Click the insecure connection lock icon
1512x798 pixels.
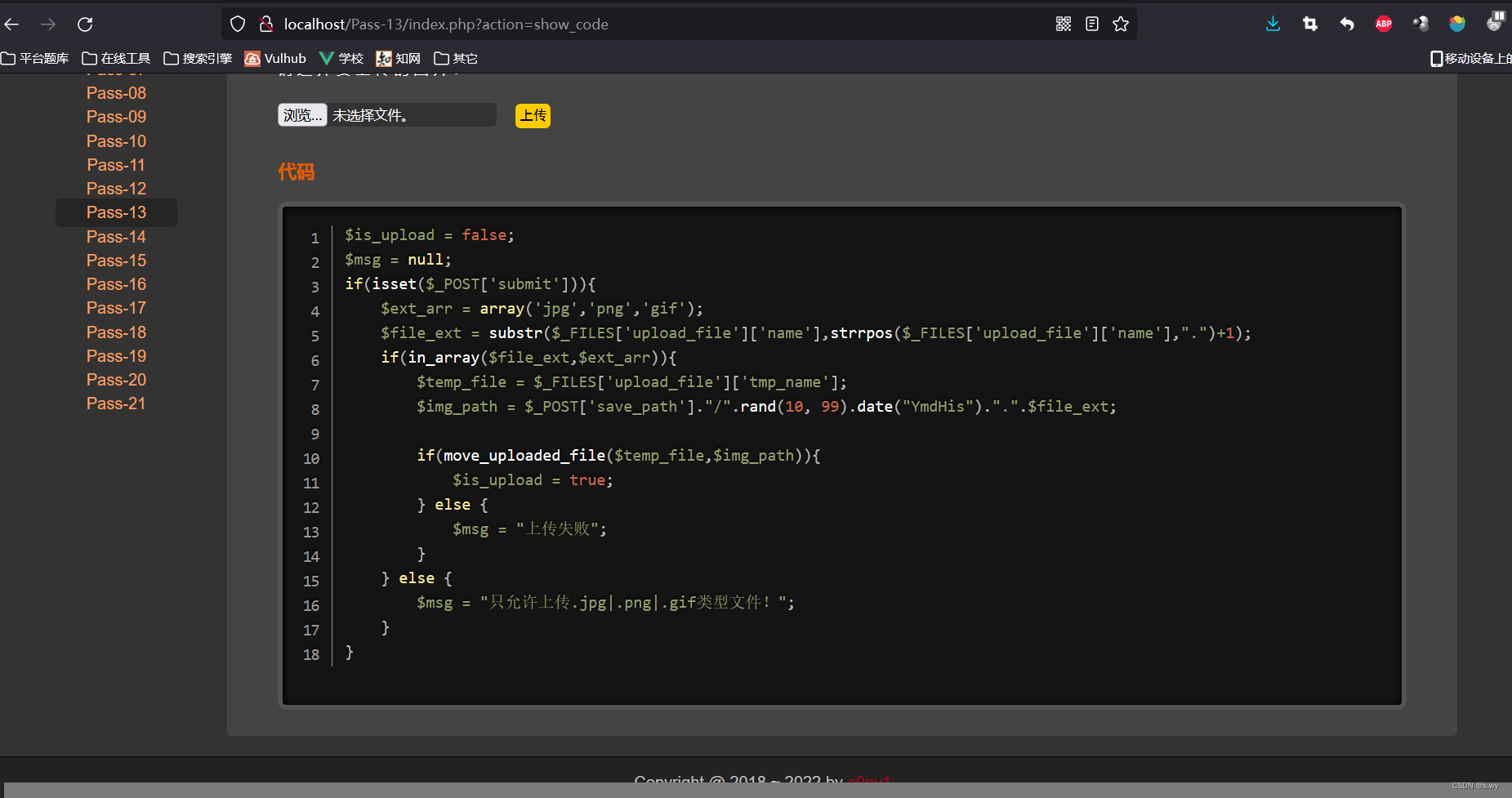(x=265, y=25)
